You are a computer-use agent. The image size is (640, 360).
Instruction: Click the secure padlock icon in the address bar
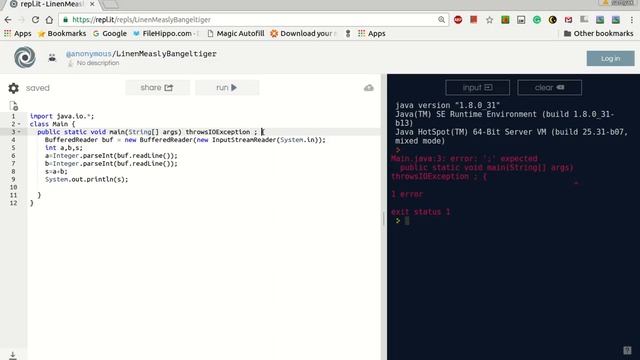pyautogui.click(x=65, y=20)
